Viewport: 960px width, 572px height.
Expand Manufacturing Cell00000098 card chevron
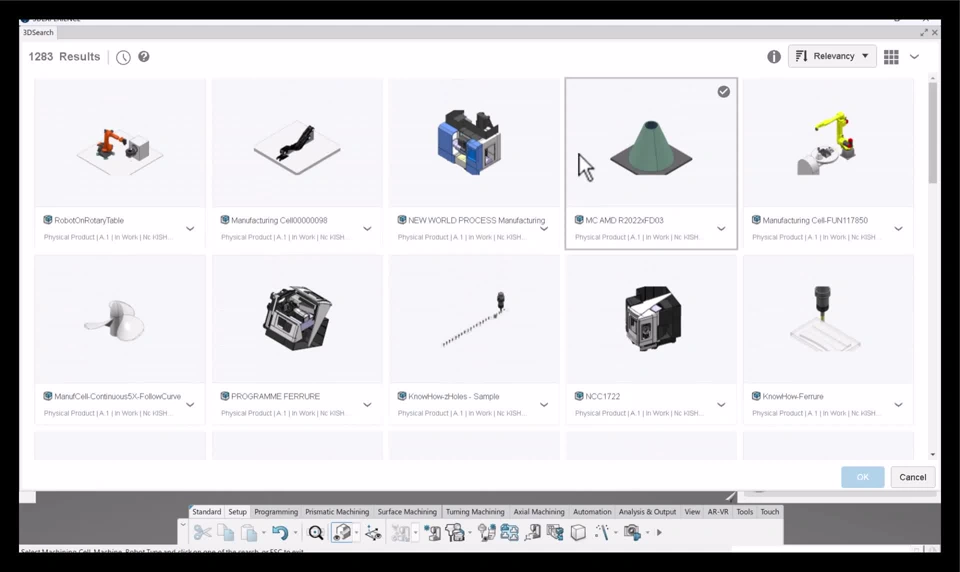[x=367, y=229]
